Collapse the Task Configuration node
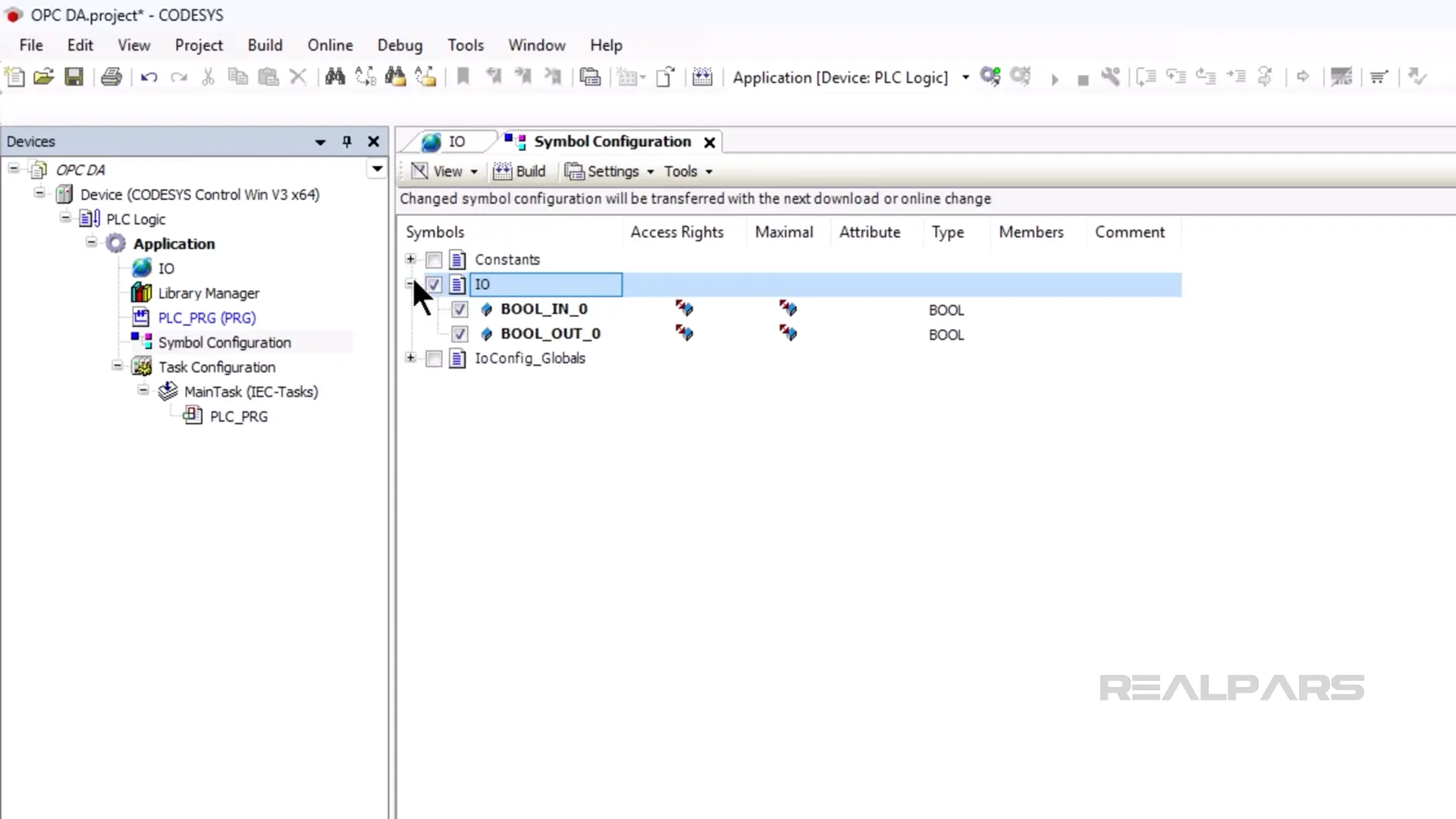The width and height of the screenshot is (1456, 819). (x=118, y=366)
